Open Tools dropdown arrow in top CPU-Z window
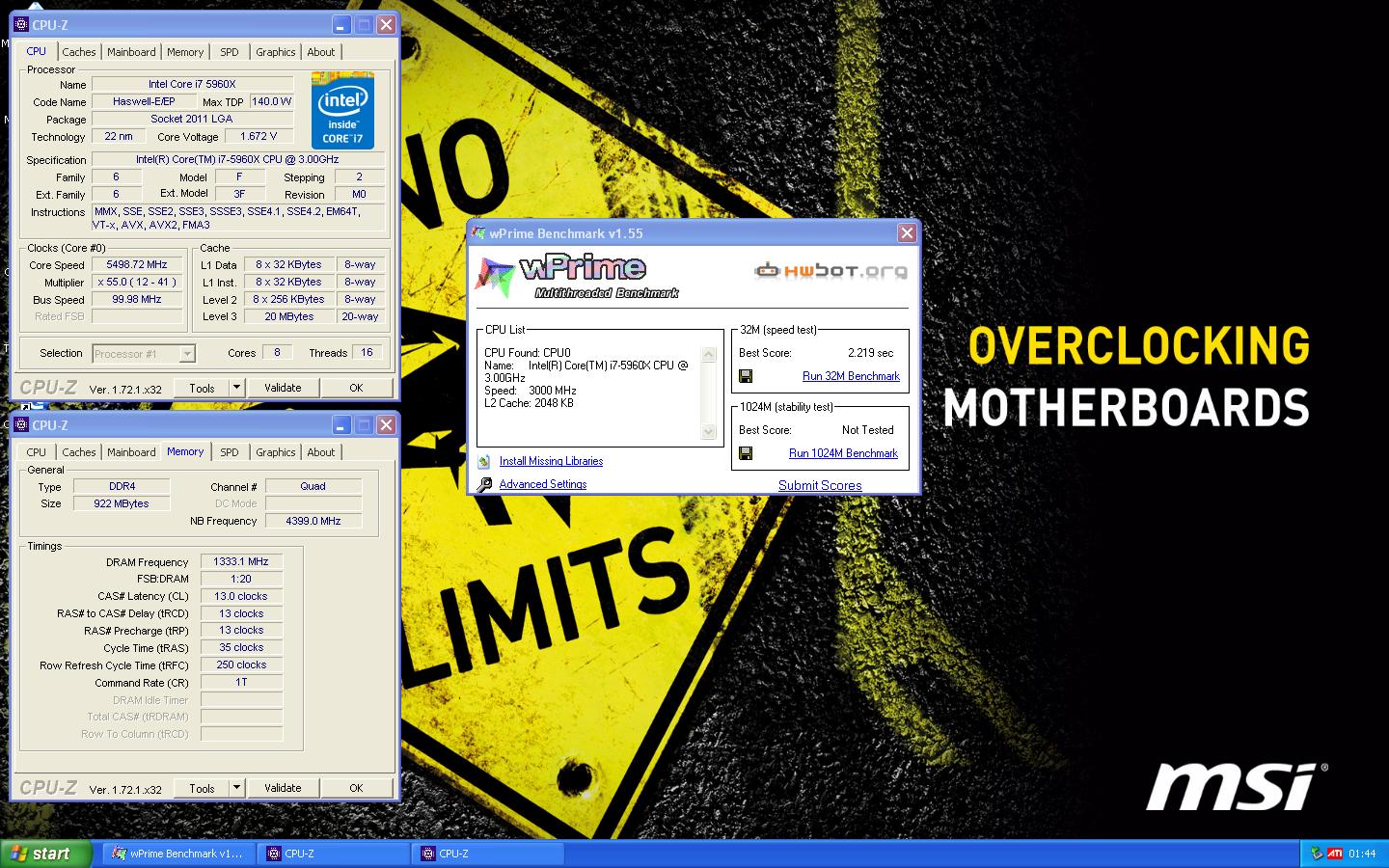 [236, 388]
